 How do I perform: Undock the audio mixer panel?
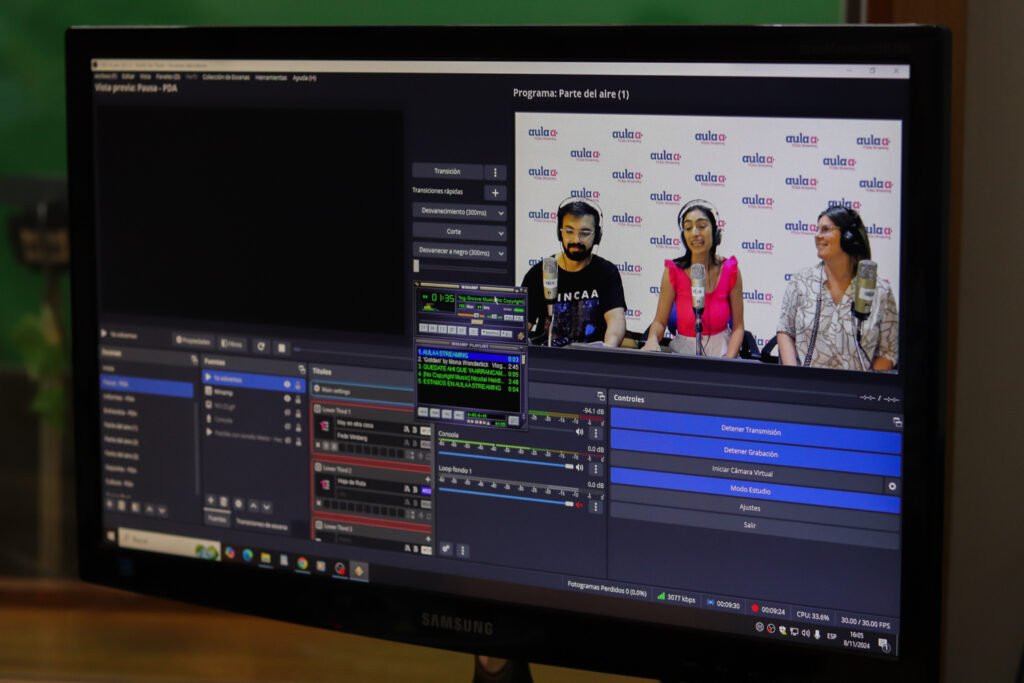[601, 396]
